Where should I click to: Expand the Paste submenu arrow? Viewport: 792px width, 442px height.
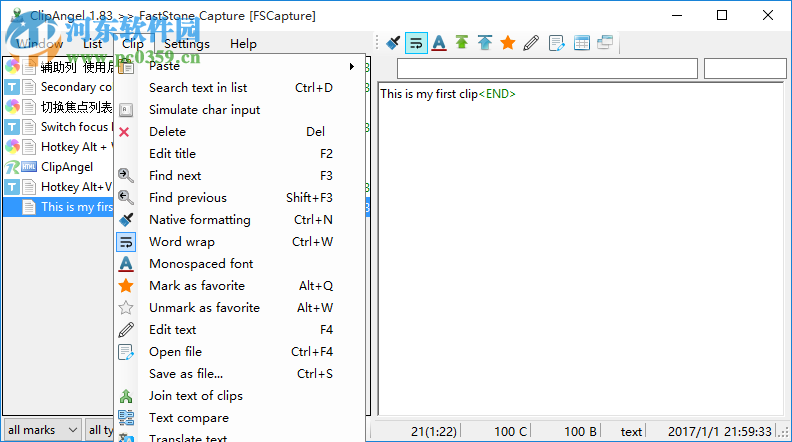point(352,66)
